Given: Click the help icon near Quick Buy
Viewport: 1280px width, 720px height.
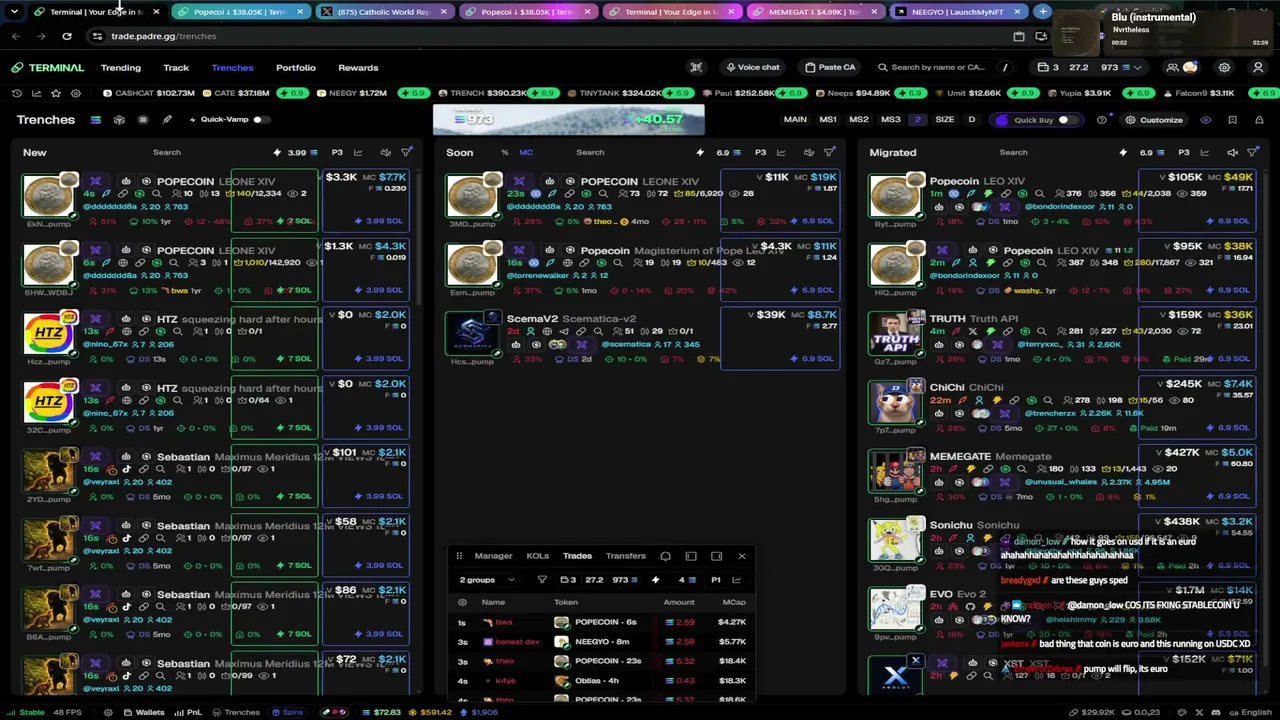Looking at the screenshot, I should click(x=1102, y=120).
